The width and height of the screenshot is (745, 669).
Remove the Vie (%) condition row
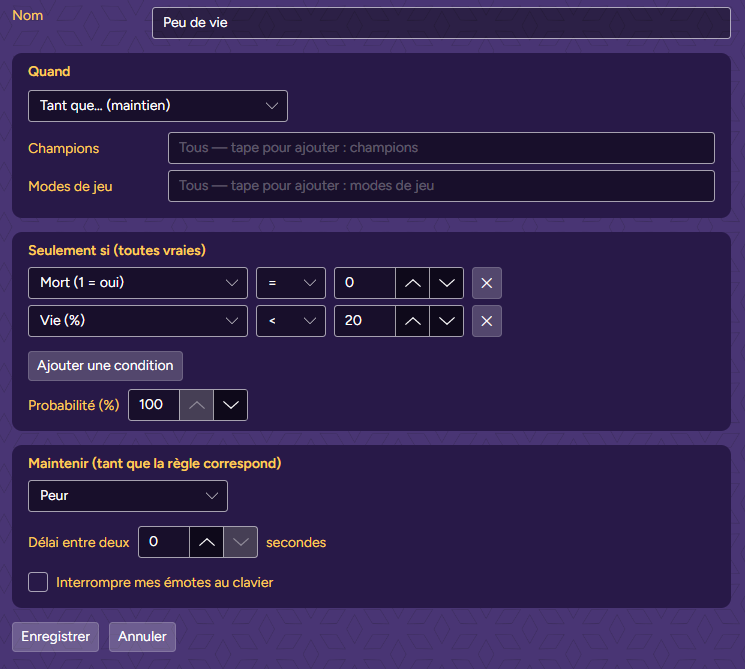point(487,321)
